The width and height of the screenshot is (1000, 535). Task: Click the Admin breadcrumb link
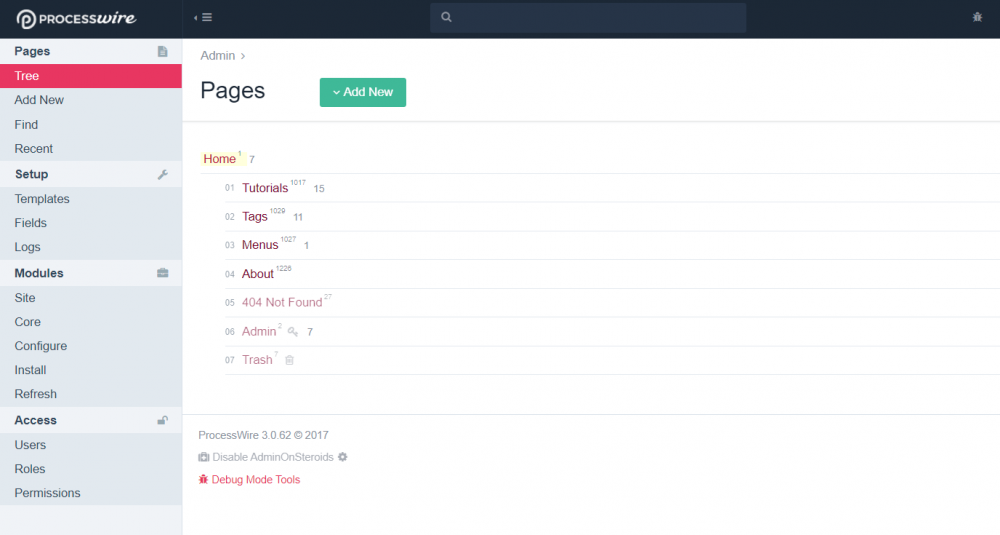[x=217, y=56]
